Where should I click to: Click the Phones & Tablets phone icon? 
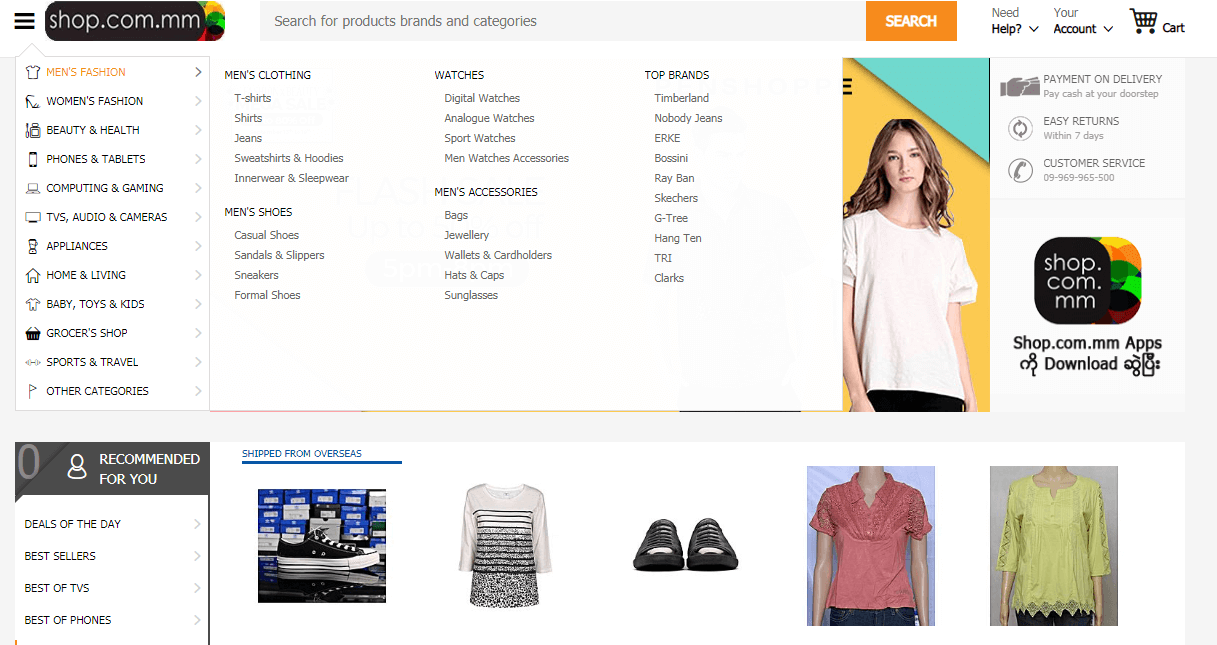(33, 159)
